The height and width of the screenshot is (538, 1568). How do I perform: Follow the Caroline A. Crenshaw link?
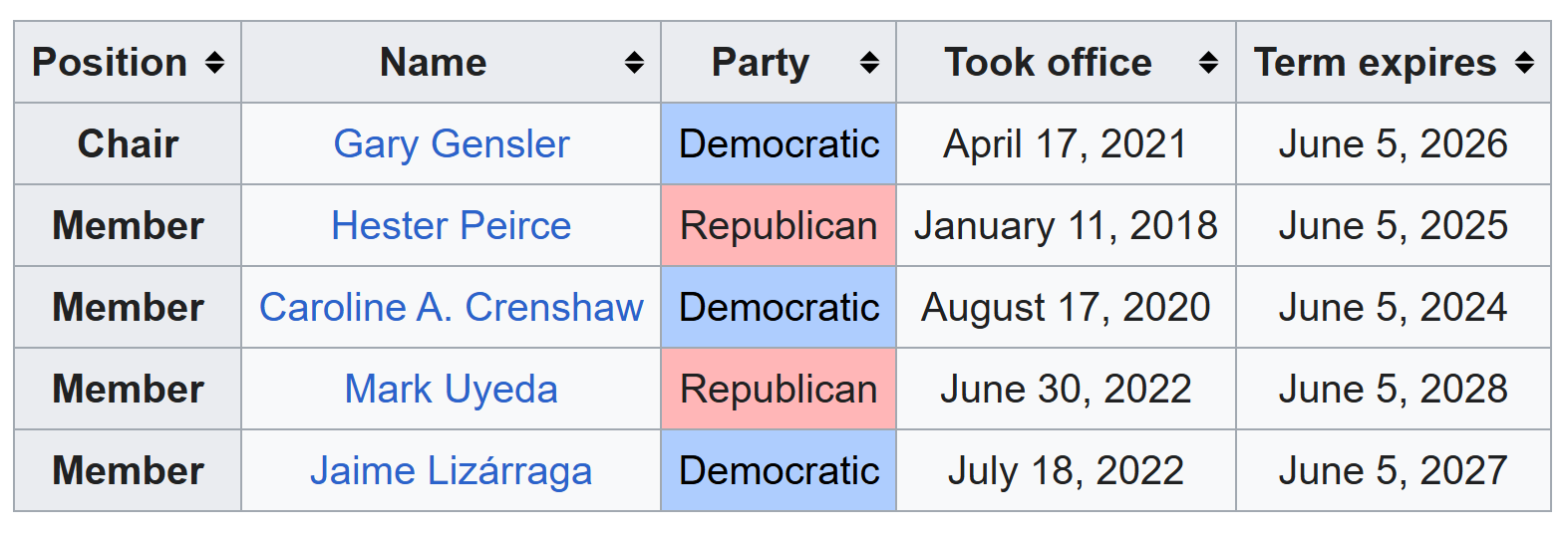coord(452,308)
